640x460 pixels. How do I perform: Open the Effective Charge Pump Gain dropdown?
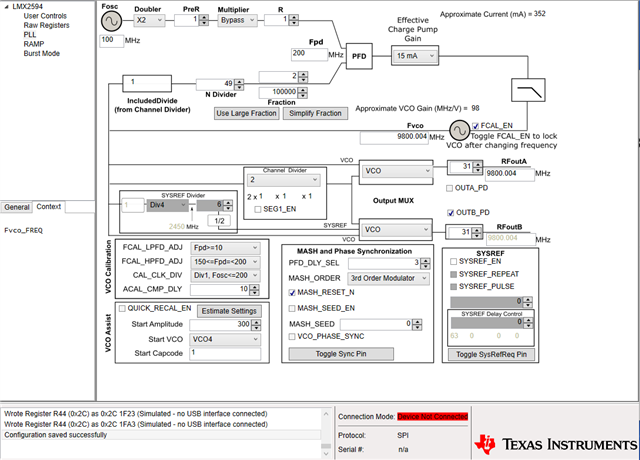tap(415, 56)
